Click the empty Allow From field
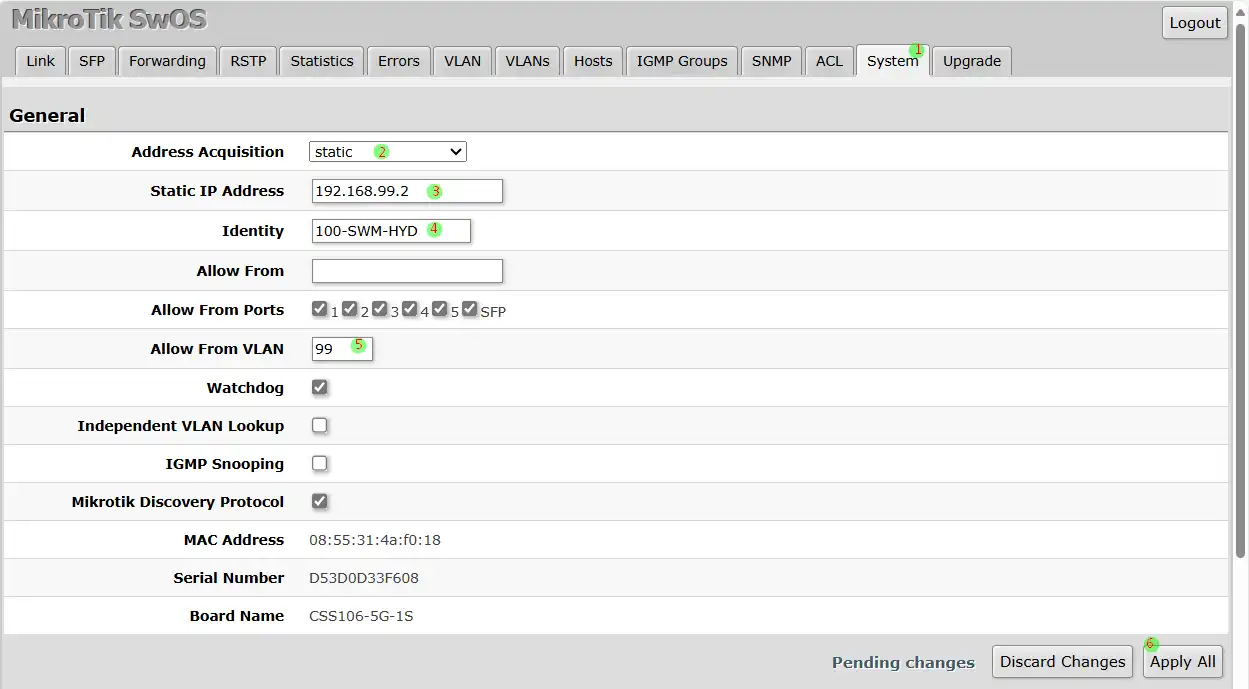 [x=407, y=271]
